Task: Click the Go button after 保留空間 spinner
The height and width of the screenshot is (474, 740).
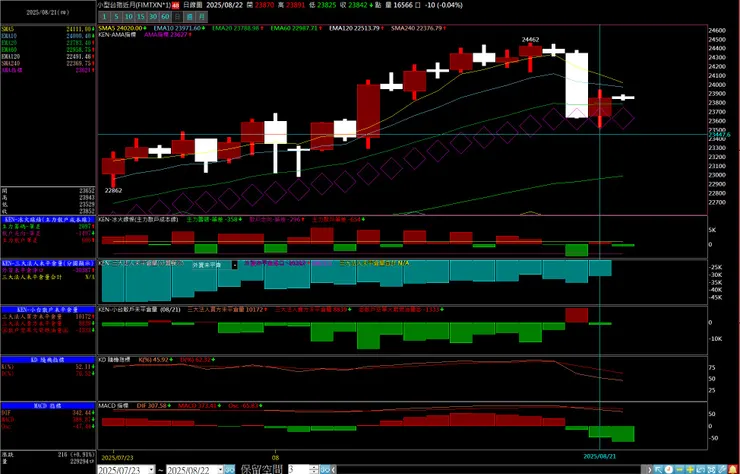Action: (x=325, y=469)
